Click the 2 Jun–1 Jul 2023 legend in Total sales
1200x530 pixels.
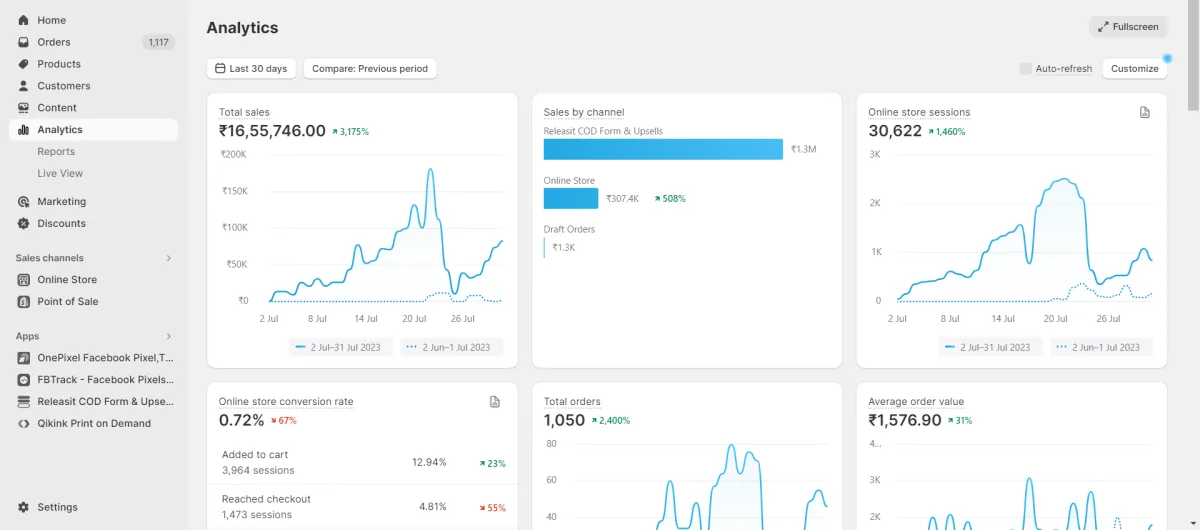(x=452, y=347)
